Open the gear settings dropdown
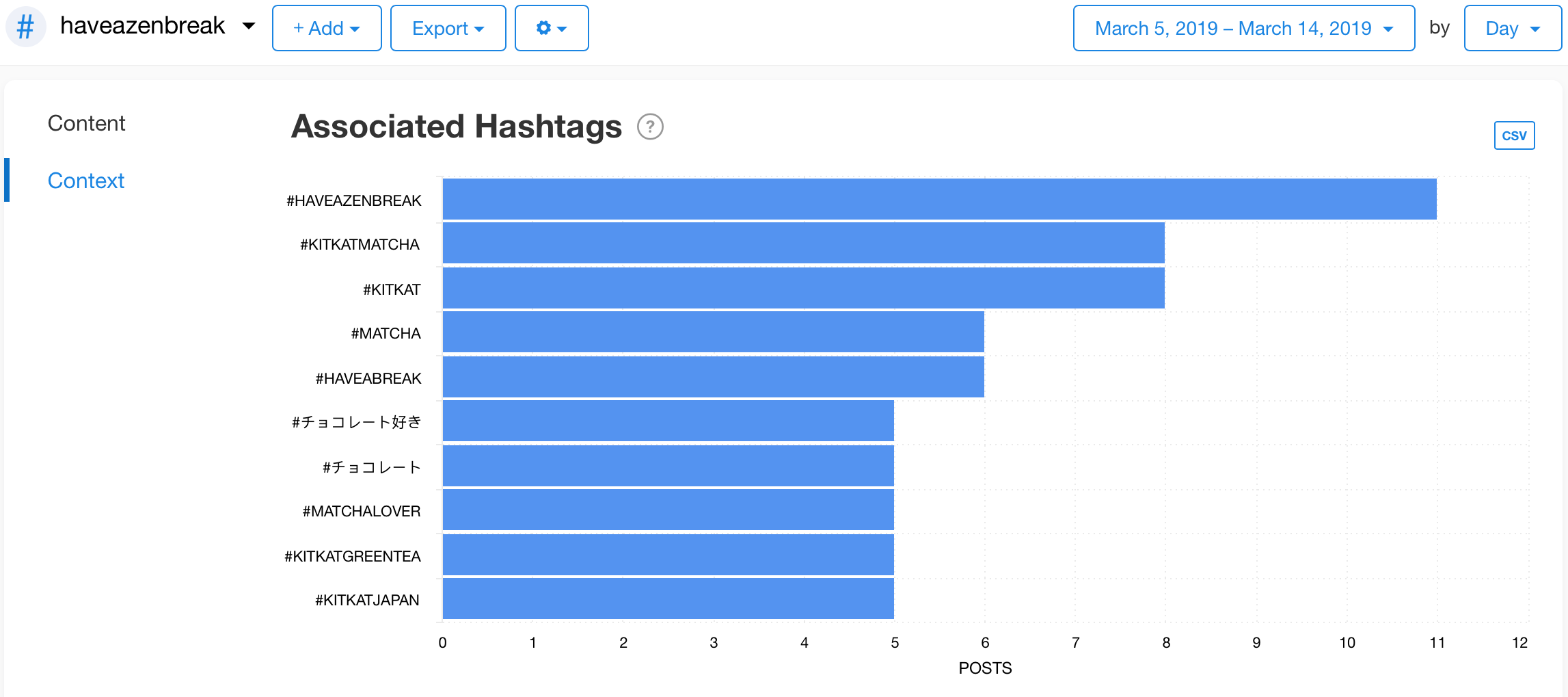The height and width of the screenshot is (697, 1568). coord(551,28)
